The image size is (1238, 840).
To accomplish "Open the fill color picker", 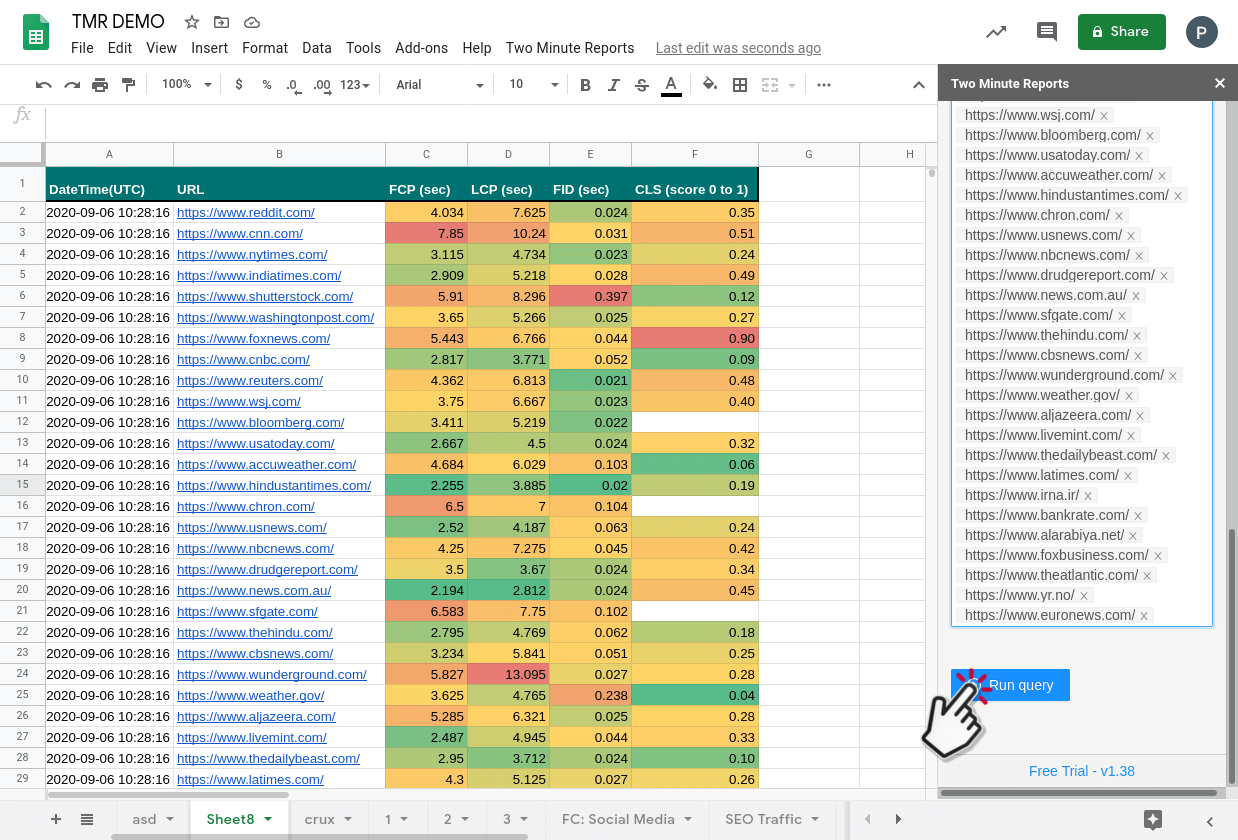I will 710,85.
